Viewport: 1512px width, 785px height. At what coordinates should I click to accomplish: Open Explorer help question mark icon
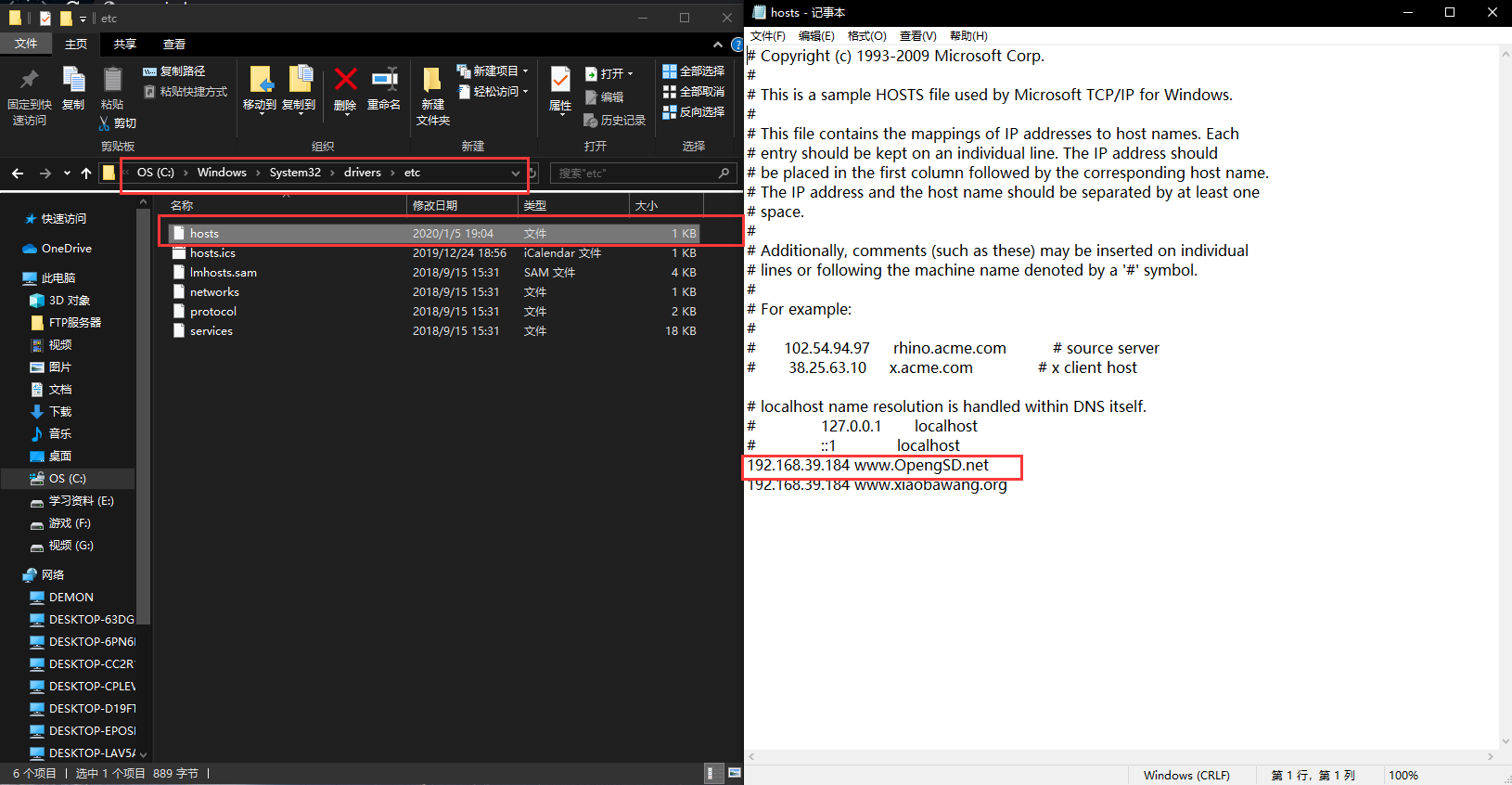737,45
